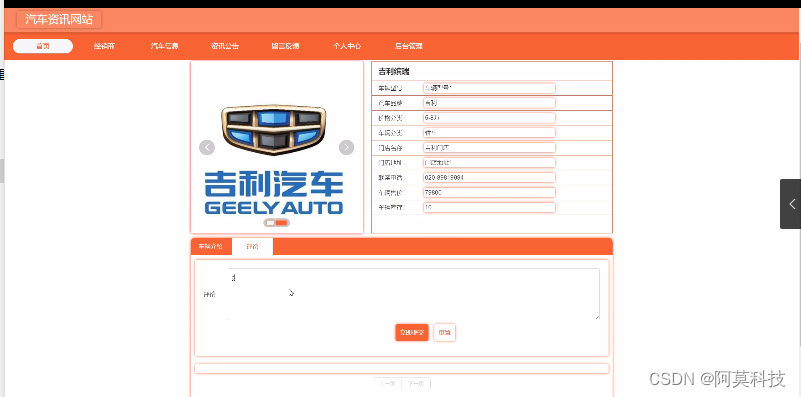Click the first field under 吉利缤瑞

click(x=489, y=88)
